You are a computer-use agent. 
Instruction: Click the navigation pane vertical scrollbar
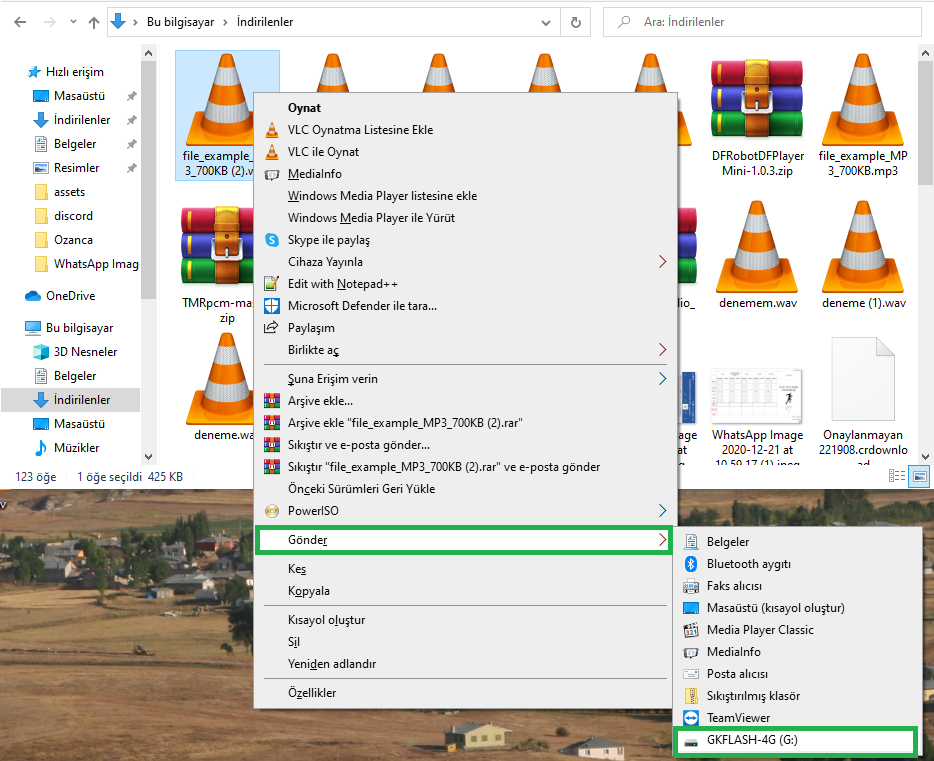tap(148, 200)
